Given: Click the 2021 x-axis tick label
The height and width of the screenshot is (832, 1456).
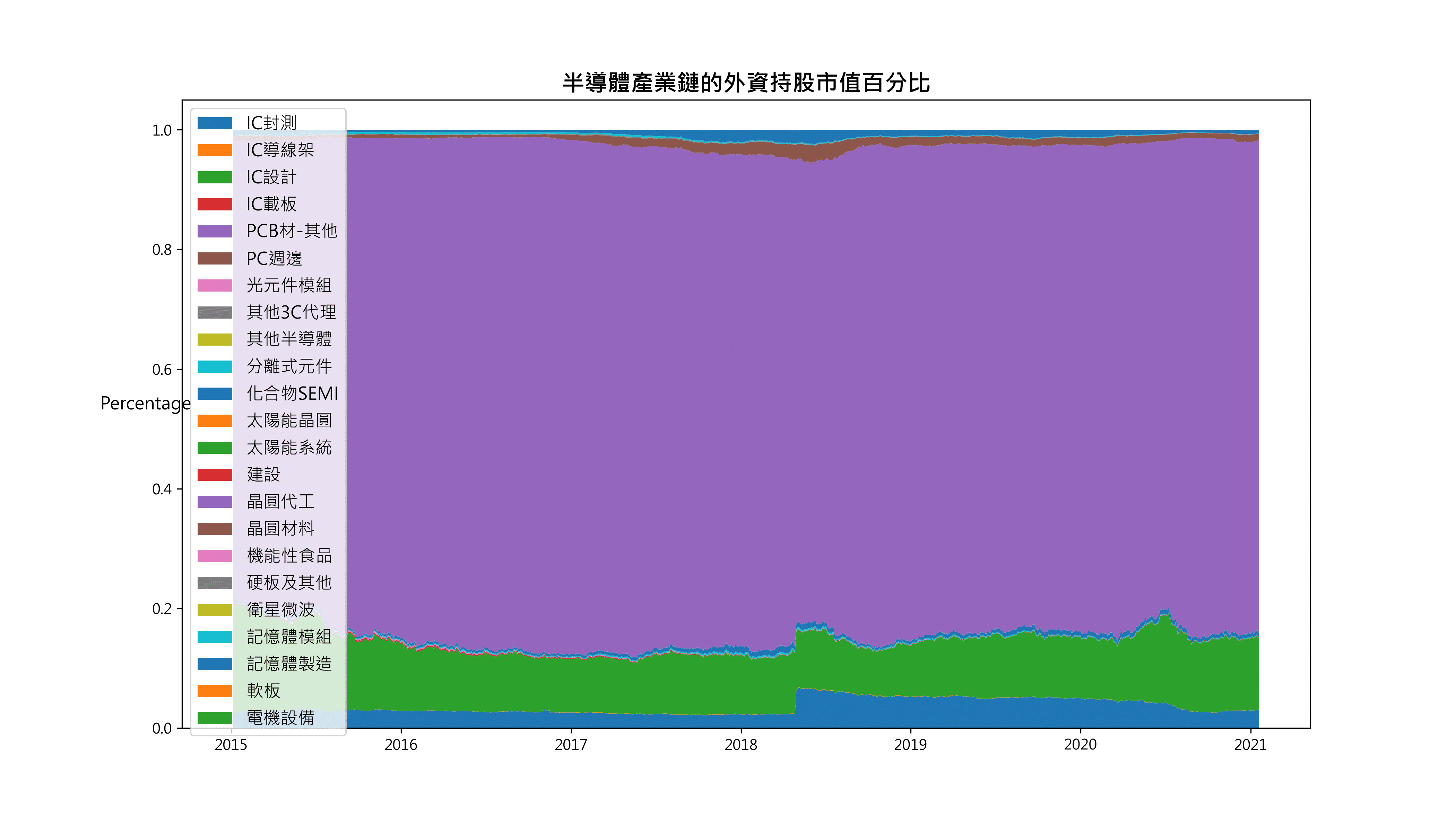Looking at the screenshot, I should 1250,745.
